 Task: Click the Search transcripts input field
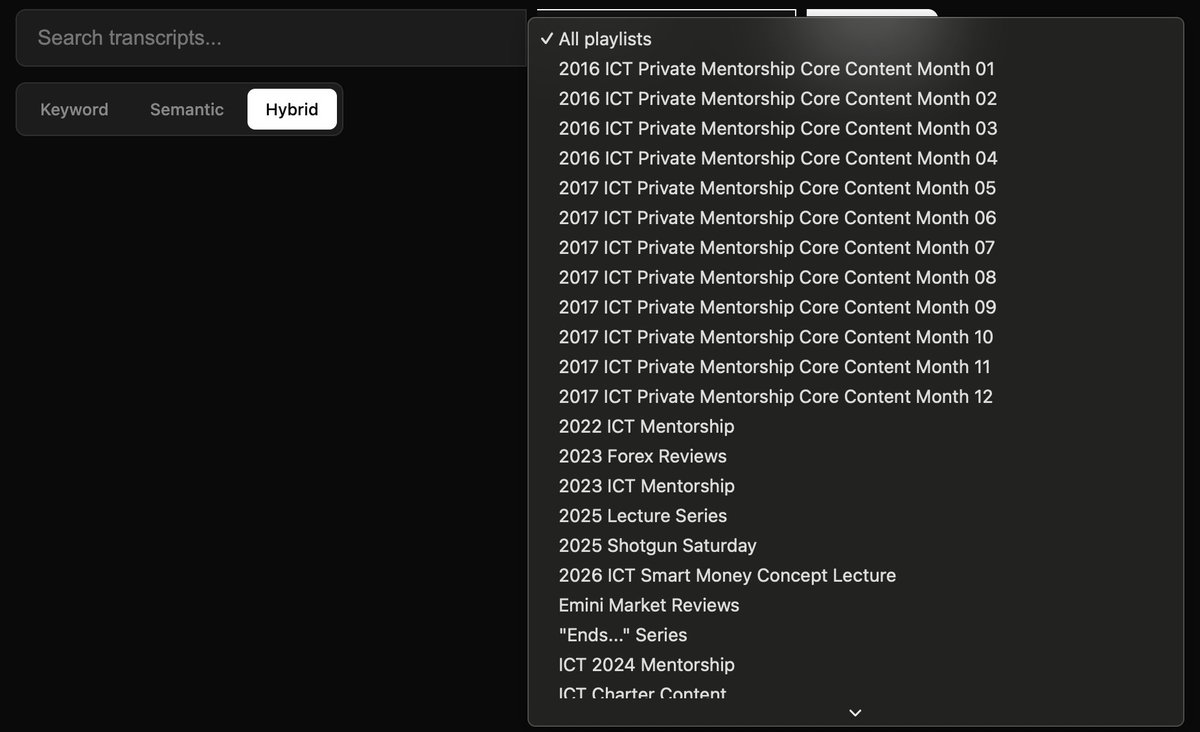(x=272, y=38)
